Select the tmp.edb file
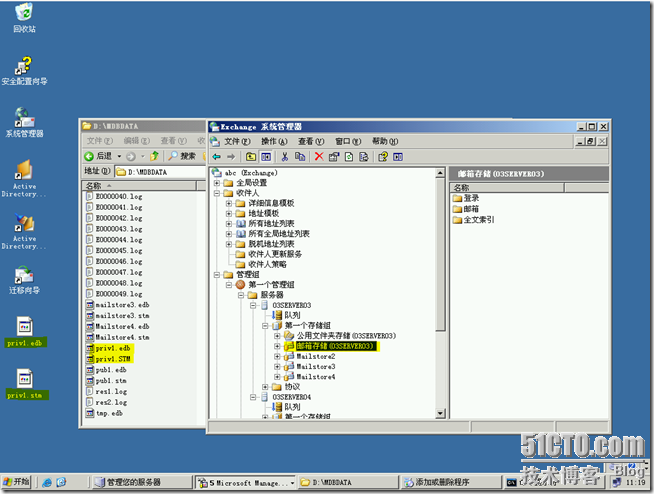654x494 pixels. [104, 413]
